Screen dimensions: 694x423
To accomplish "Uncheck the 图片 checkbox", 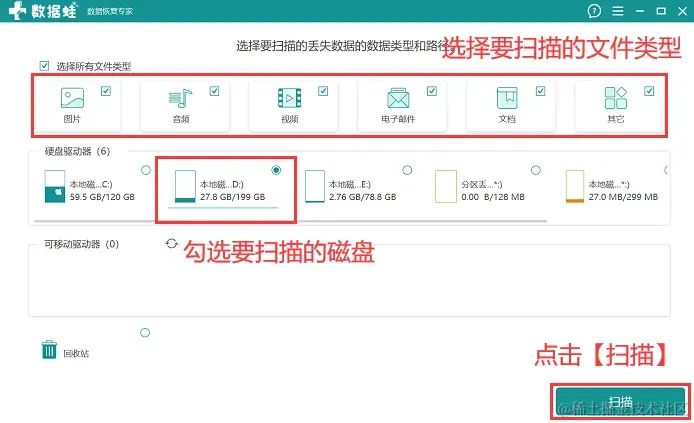I will 106,91.
